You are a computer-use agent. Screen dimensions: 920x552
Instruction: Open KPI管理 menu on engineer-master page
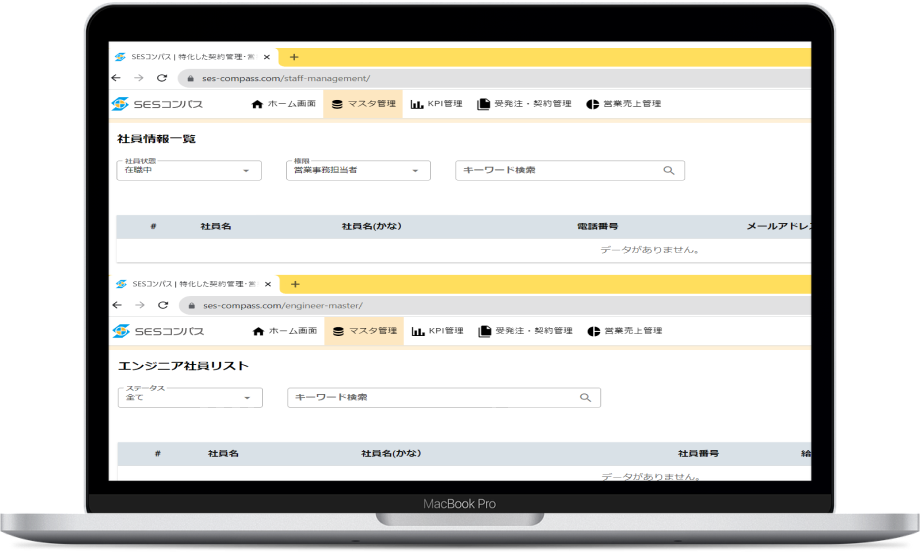pyautogui.click(x=438, y=331)
